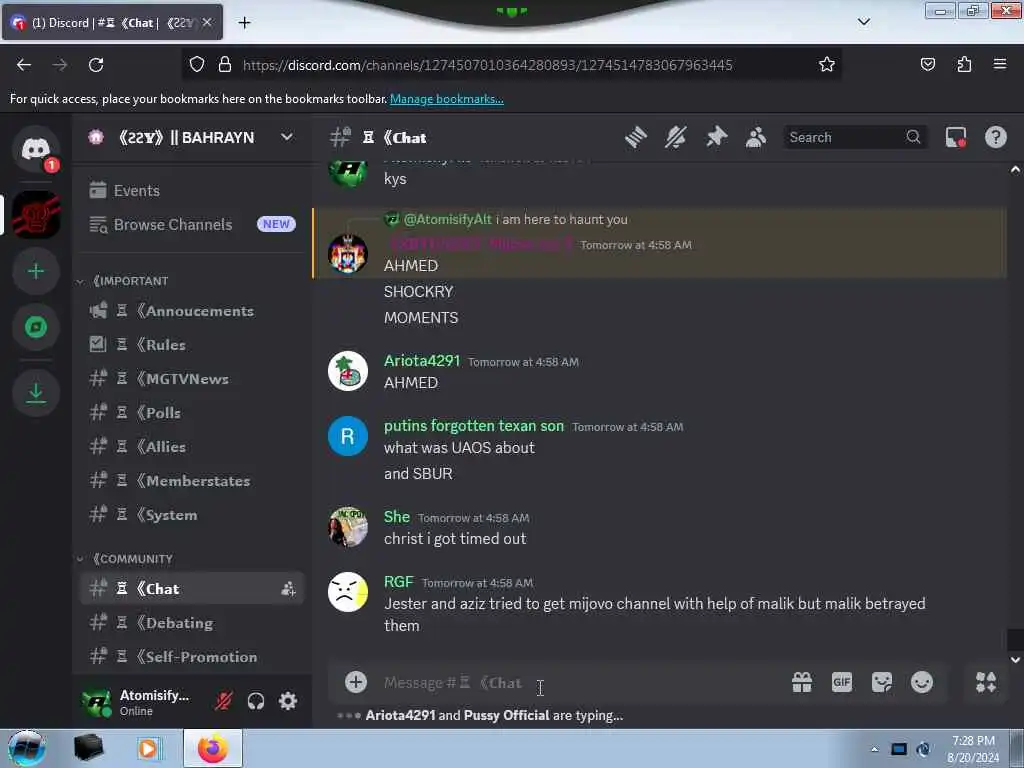1024x768 pixels.
Task: Click putins forgotten texan son username
Action: (x=473, y=426)
